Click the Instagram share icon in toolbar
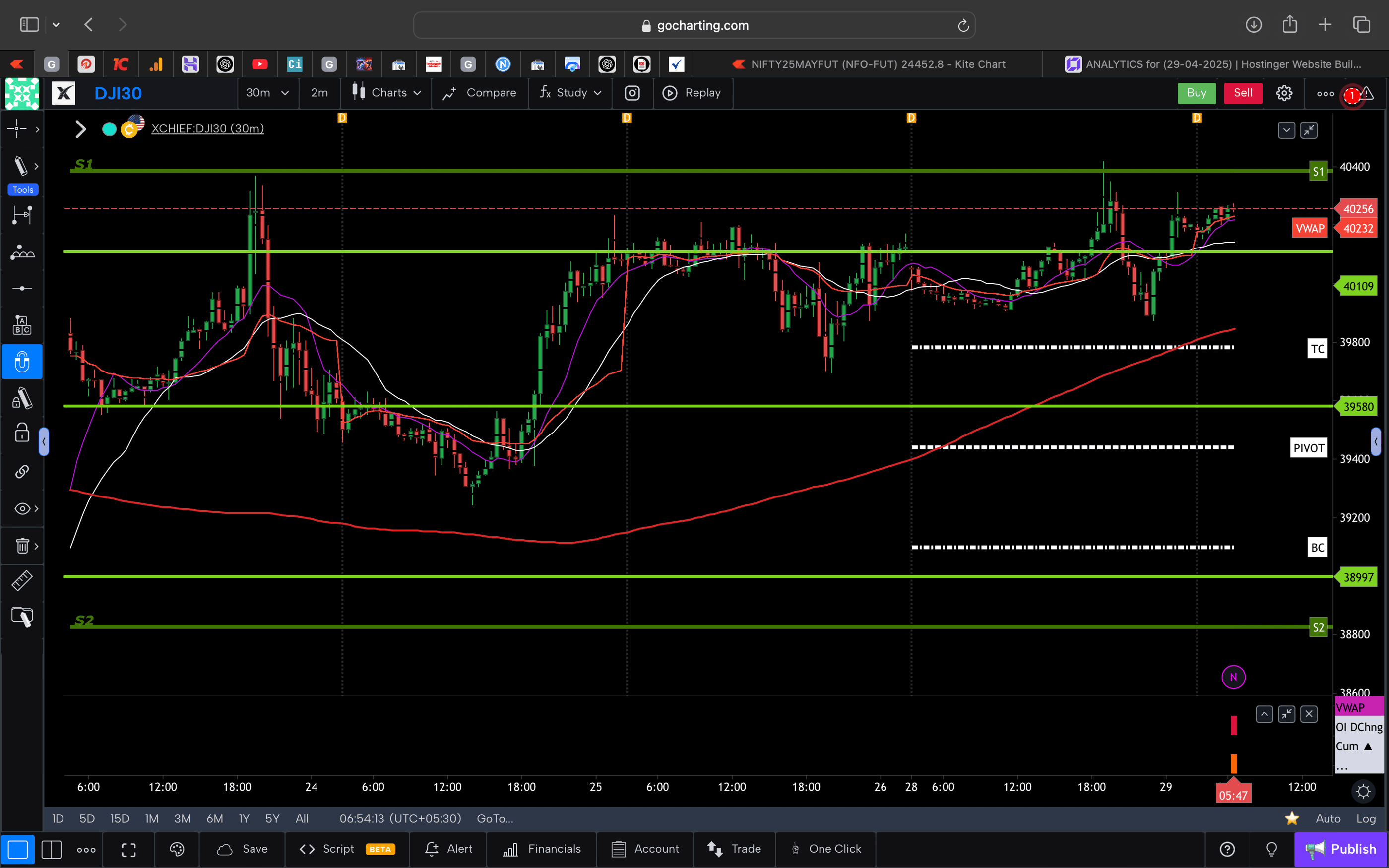 632,92
